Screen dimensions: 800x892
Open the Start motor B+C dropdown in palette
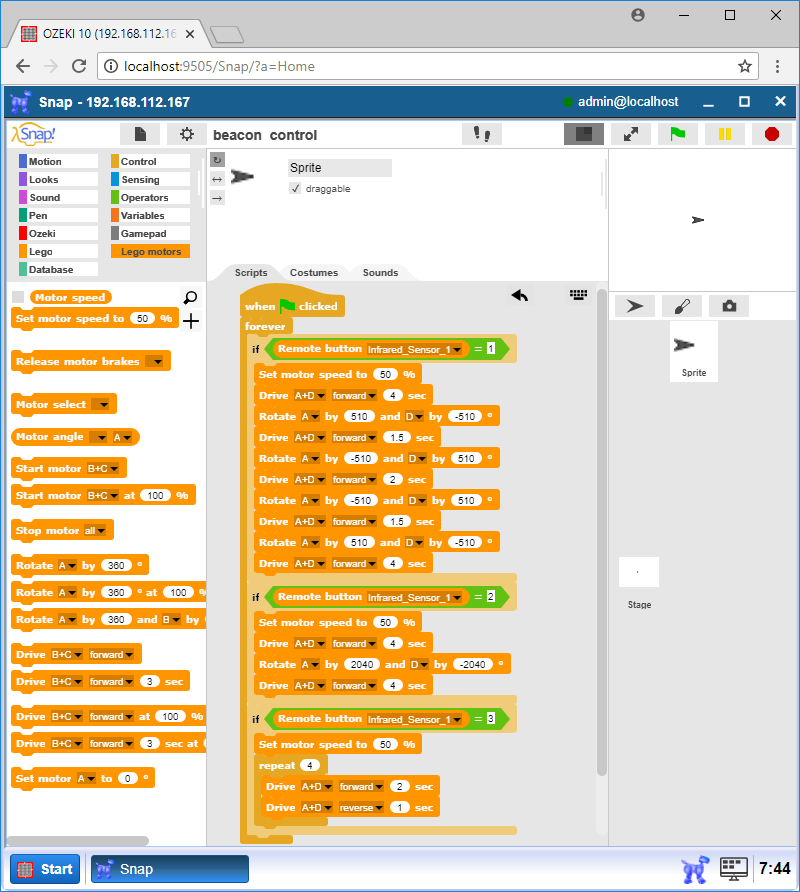[103, 469]
